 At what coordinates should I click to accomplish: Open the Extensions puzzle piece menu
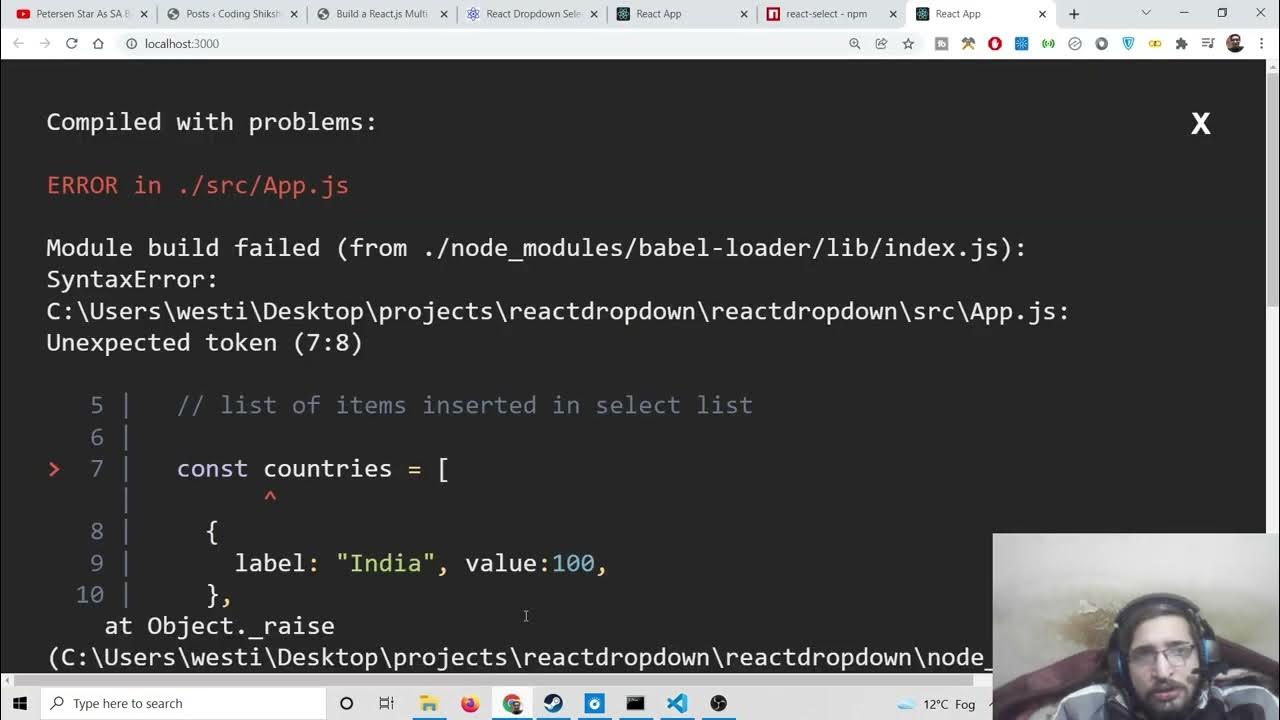coord(1181,44)
